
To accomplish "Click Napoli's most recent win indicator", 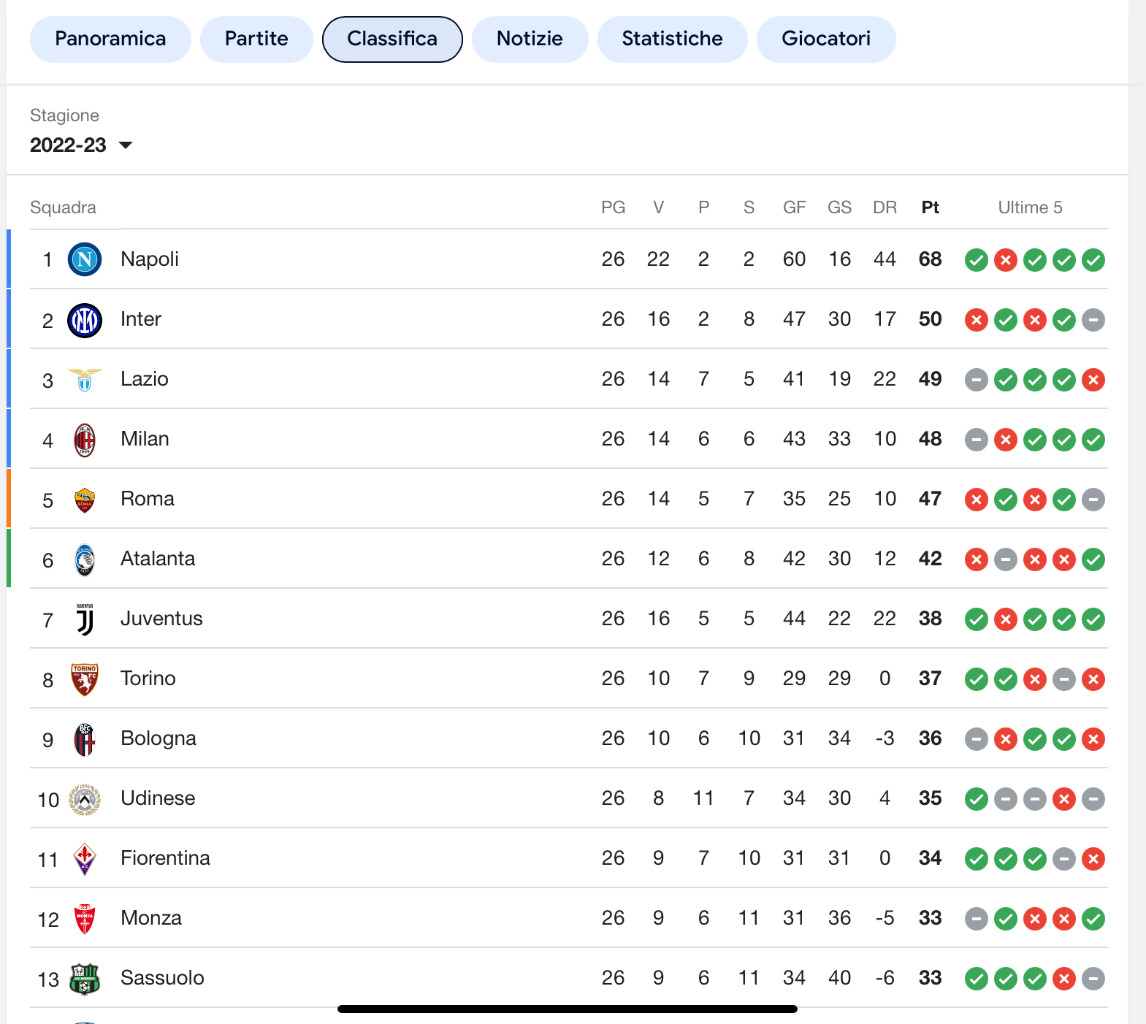I will point(1093,260).
